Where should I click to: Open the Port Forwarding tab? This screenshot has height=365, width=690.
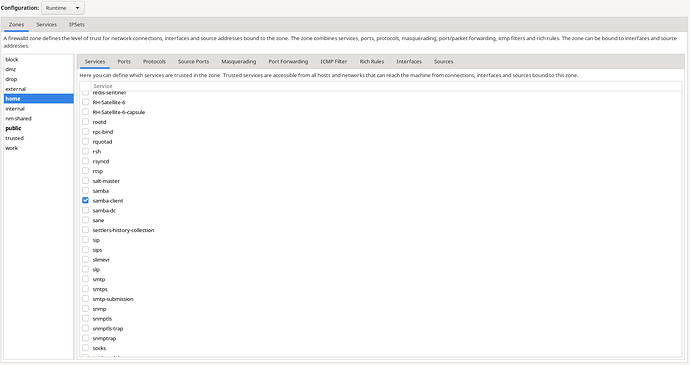[288, 62]
